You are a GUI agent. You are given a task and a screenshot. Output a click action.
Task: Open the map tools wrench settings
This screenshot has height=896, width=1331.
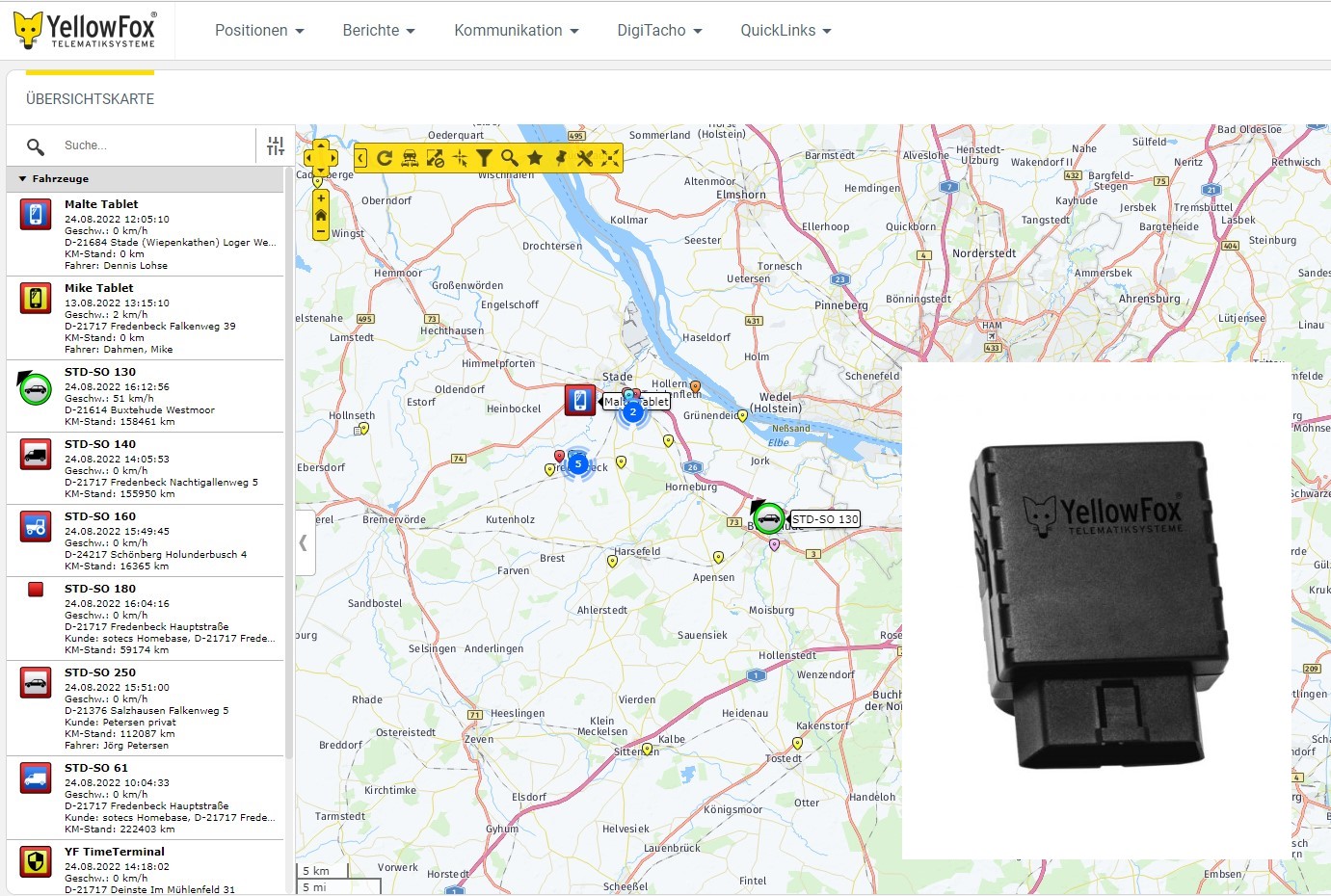(x=585, y=158)
